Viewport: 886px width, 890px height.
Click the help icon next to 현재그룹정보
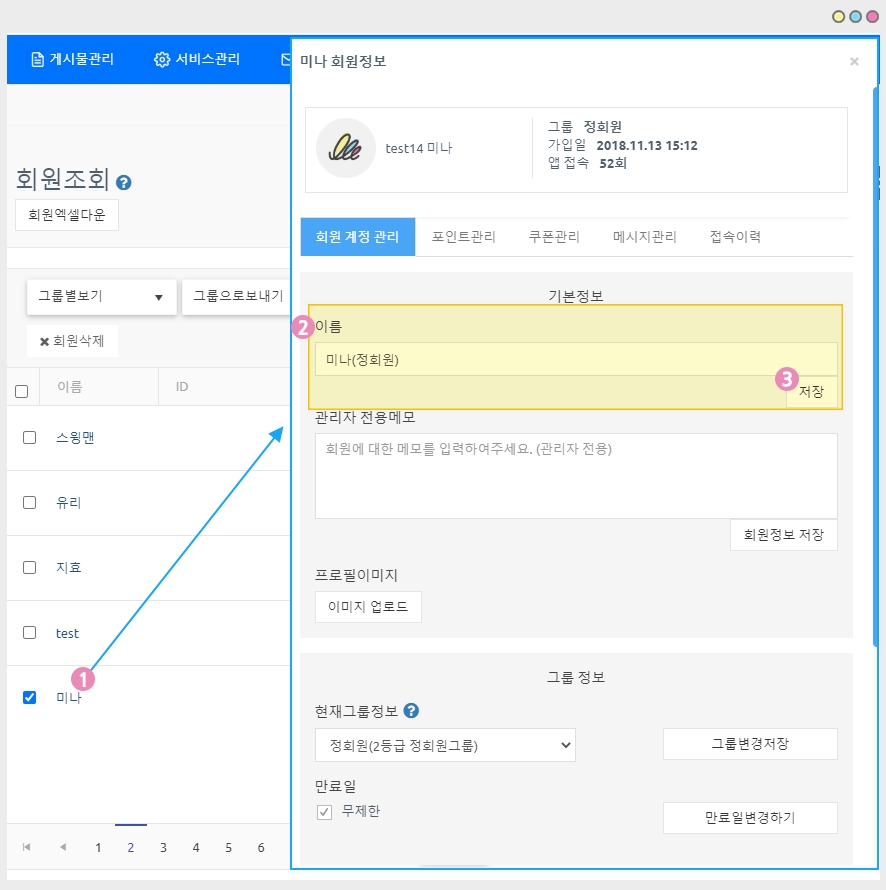coord(411,711)
